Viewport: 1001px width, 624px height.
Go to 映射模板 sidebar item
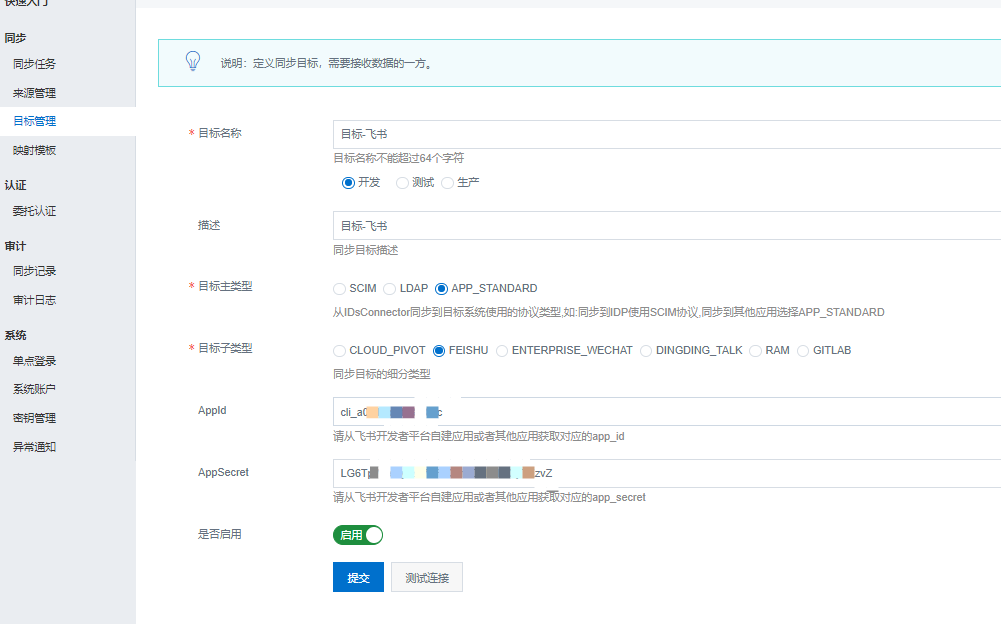tap(35, 150)
